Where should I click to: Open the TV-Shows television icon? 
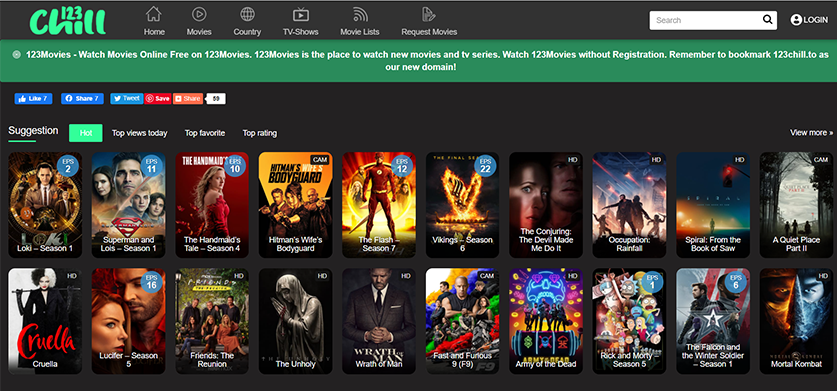click(301, 14)
